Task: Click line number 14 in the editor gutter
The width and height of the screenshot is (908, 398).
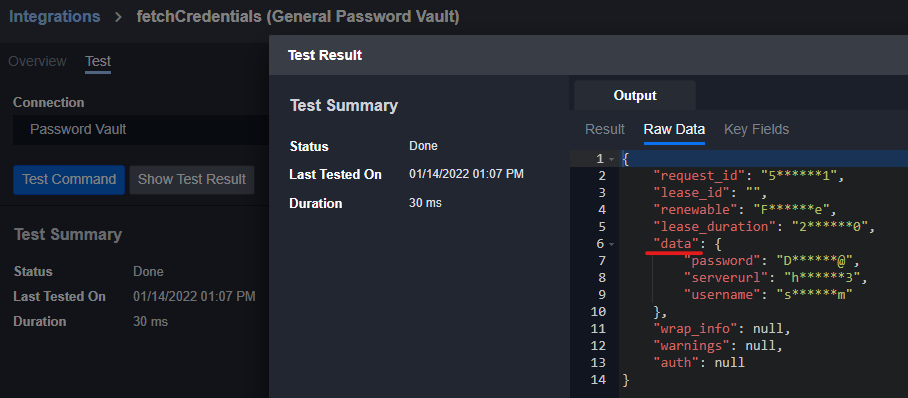Action: point(598,380)
